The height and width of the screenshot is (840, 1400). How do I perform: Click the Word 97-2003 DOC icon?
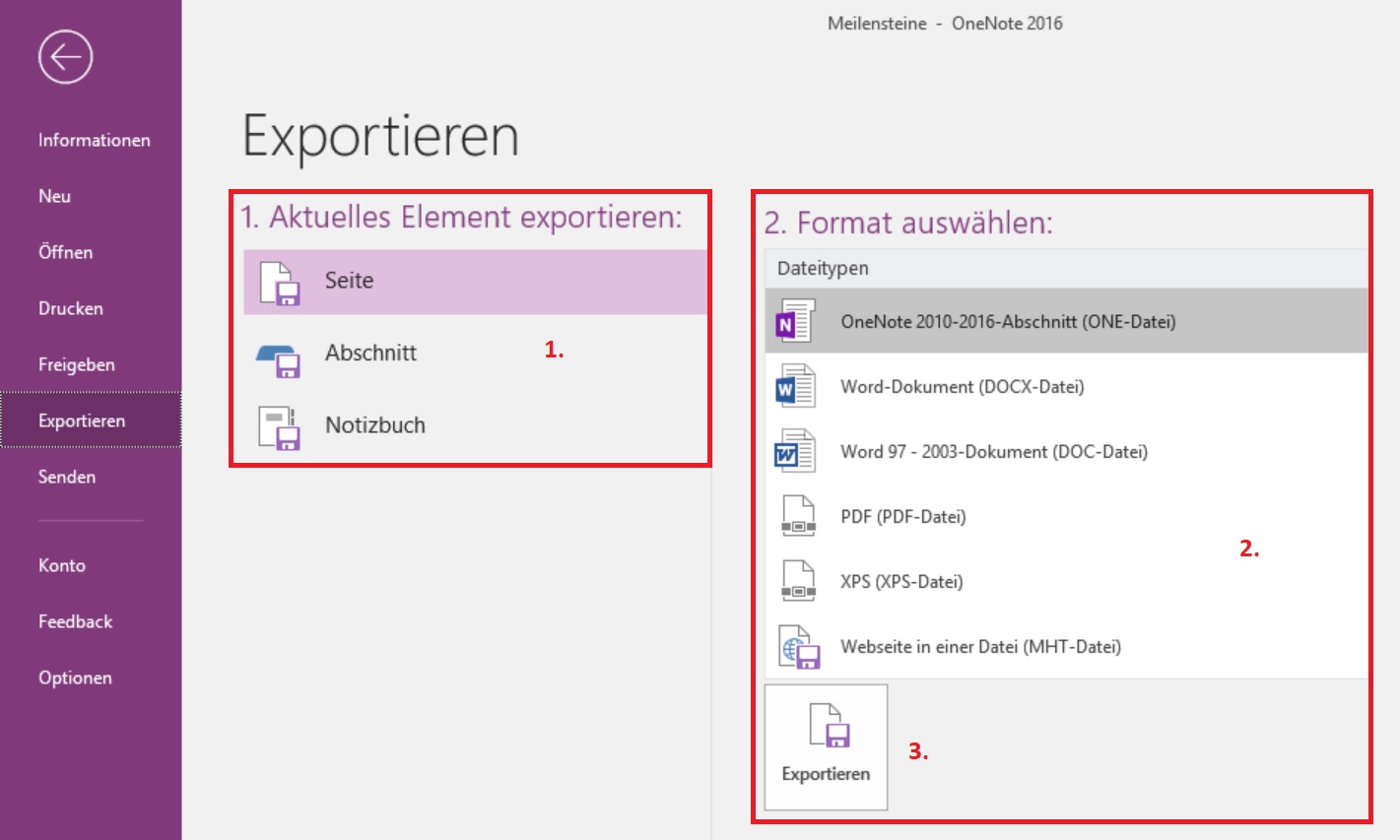click(x=794, y=452)
